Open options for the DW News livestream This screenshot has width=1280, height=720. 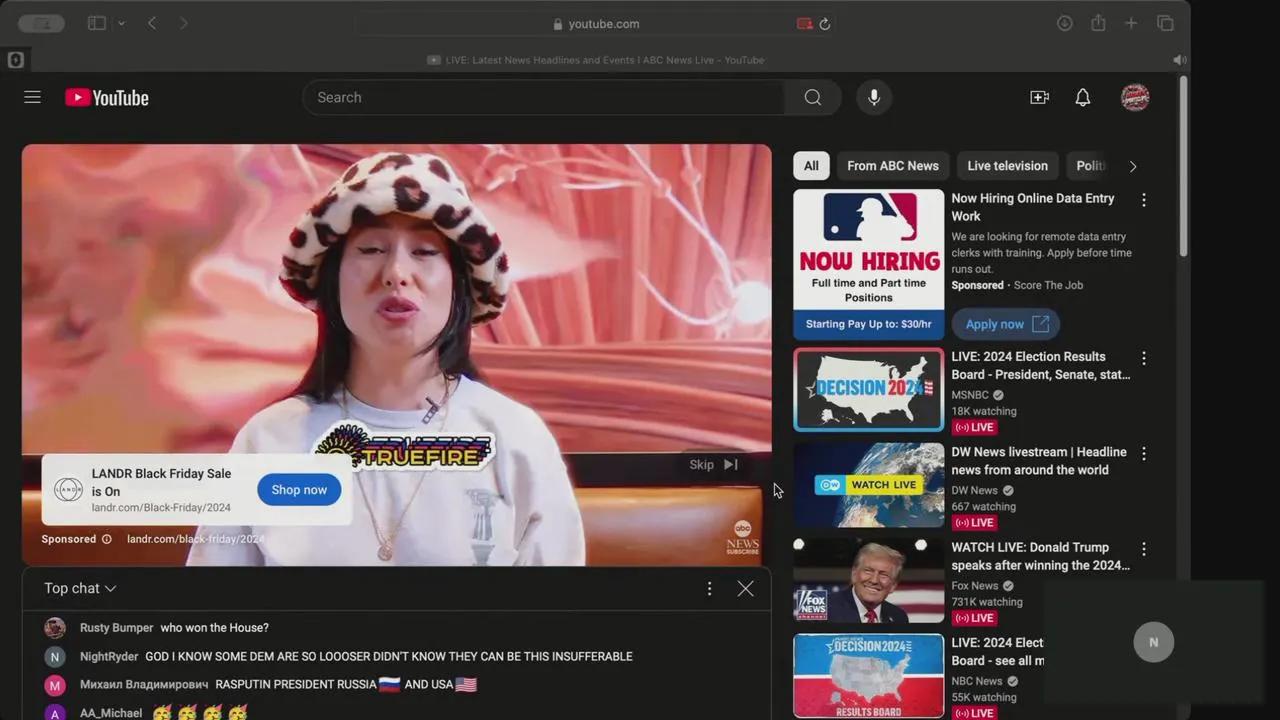click(1144, 454)
